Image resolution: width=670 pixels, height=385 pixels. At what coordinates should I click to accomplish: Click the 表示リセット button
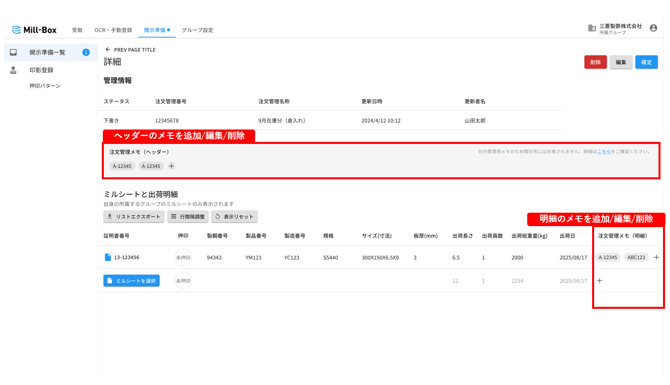pyautogui.click(x=234, y=217)
